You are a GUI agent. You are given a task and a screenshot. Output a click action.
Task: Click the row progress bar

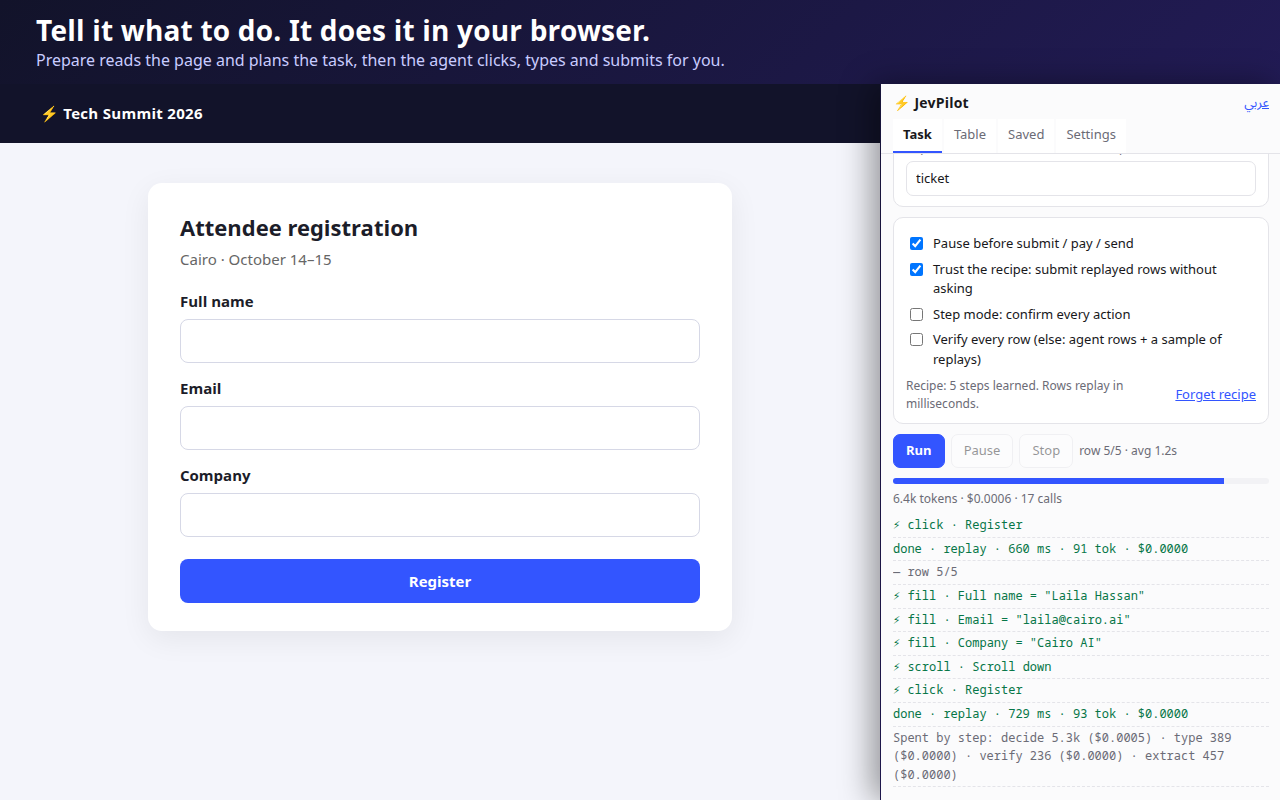tap(1081, 481)
